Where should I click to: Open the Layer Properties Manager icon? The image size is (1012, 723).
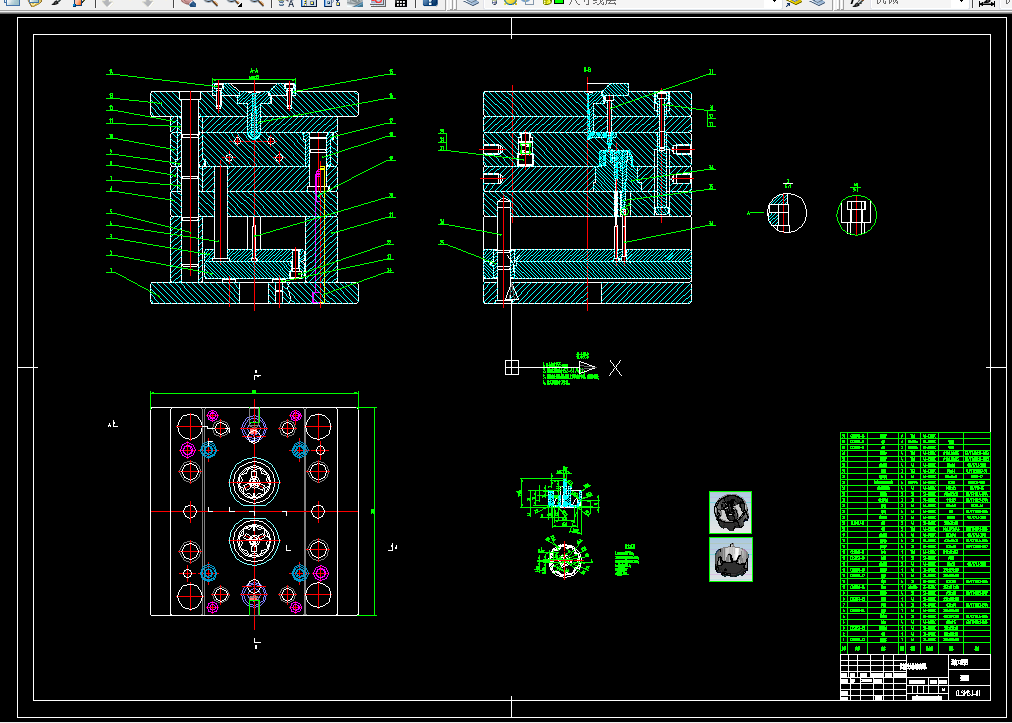click(x=472, y=2)
